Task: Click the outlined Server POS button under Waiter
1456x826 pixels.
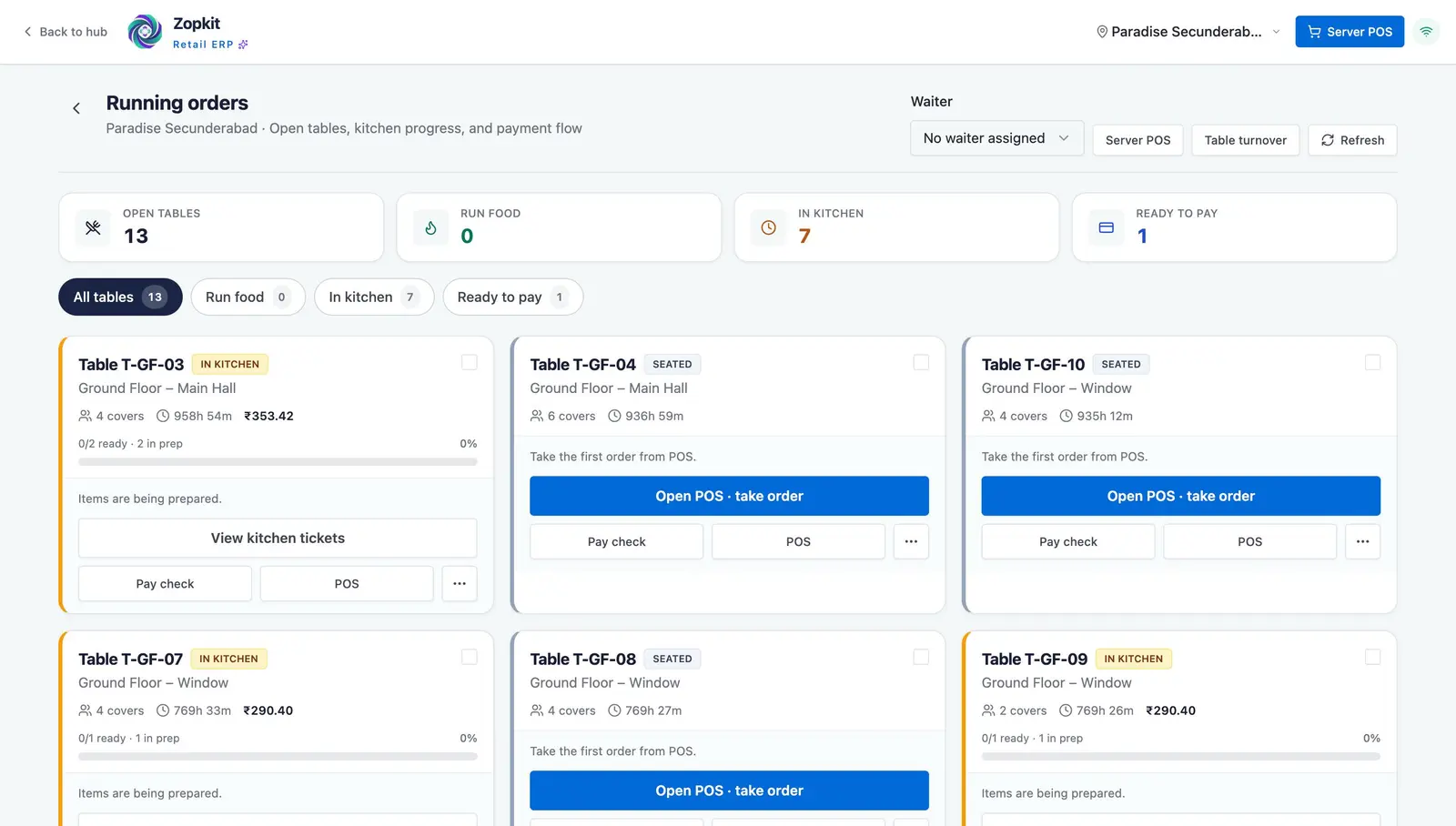Action: point(1137,140)
